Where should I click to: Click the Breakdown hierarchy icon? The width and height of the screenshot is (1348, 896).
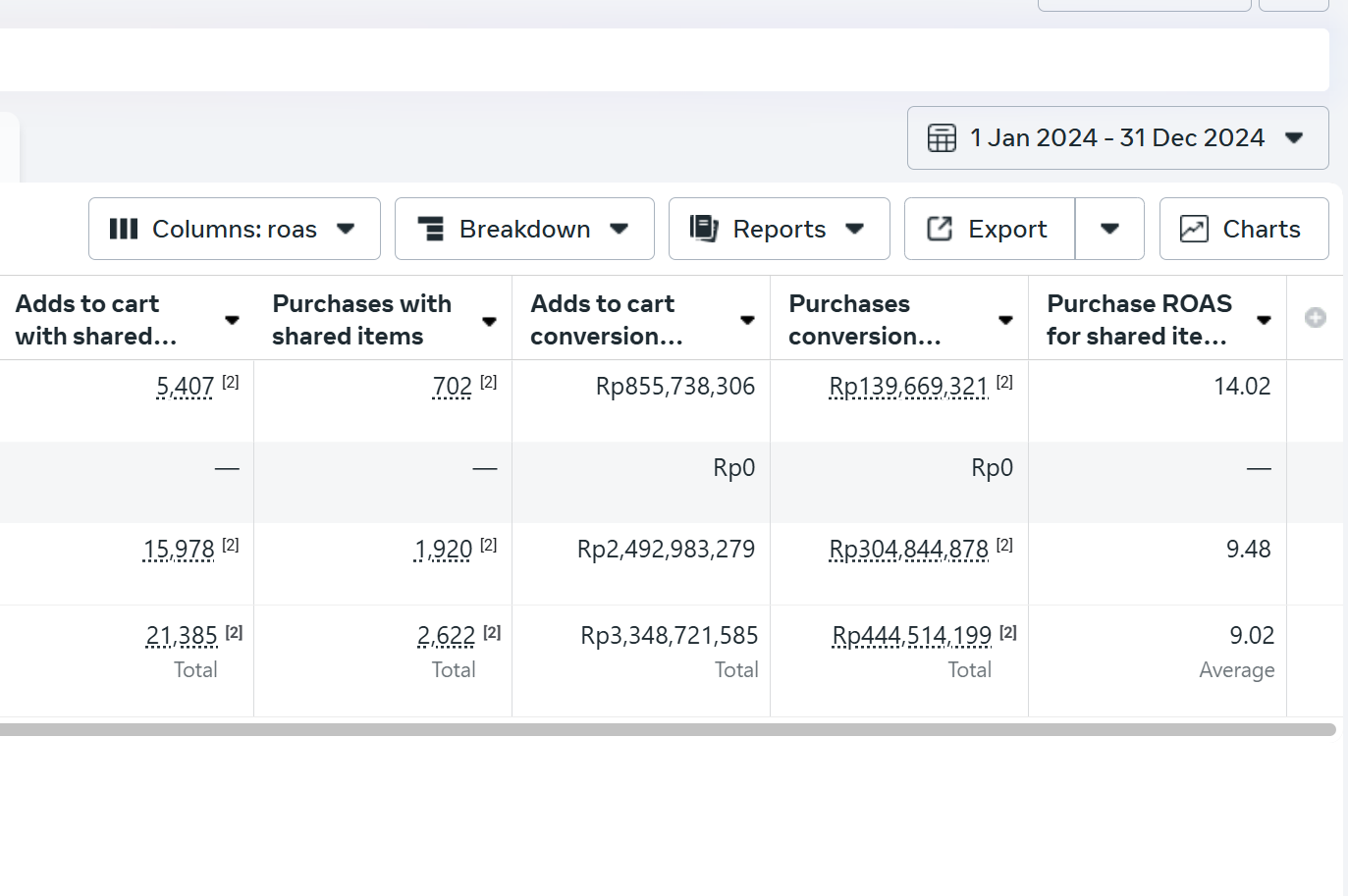(x=431, y=229)
